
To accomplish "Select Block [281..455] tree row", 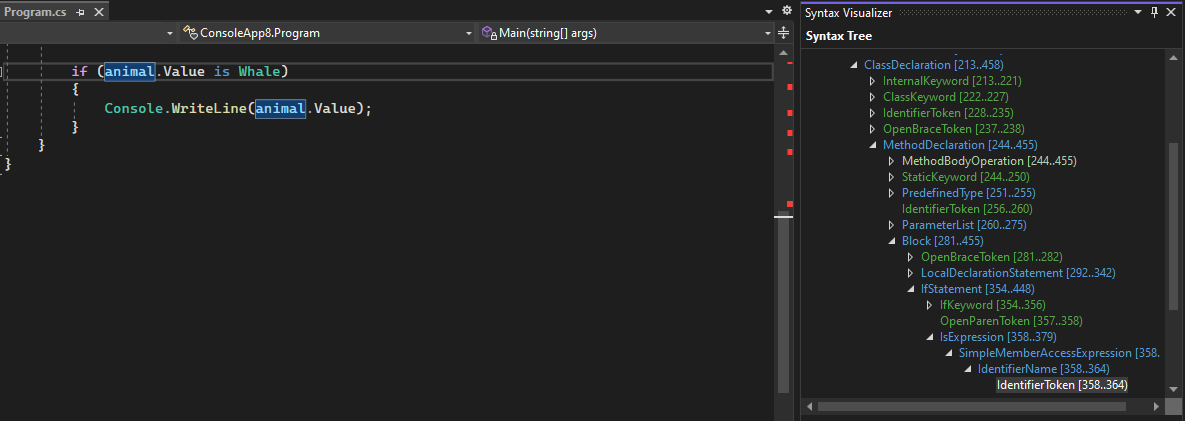I will pyautogui.click(x=942, y=241).
